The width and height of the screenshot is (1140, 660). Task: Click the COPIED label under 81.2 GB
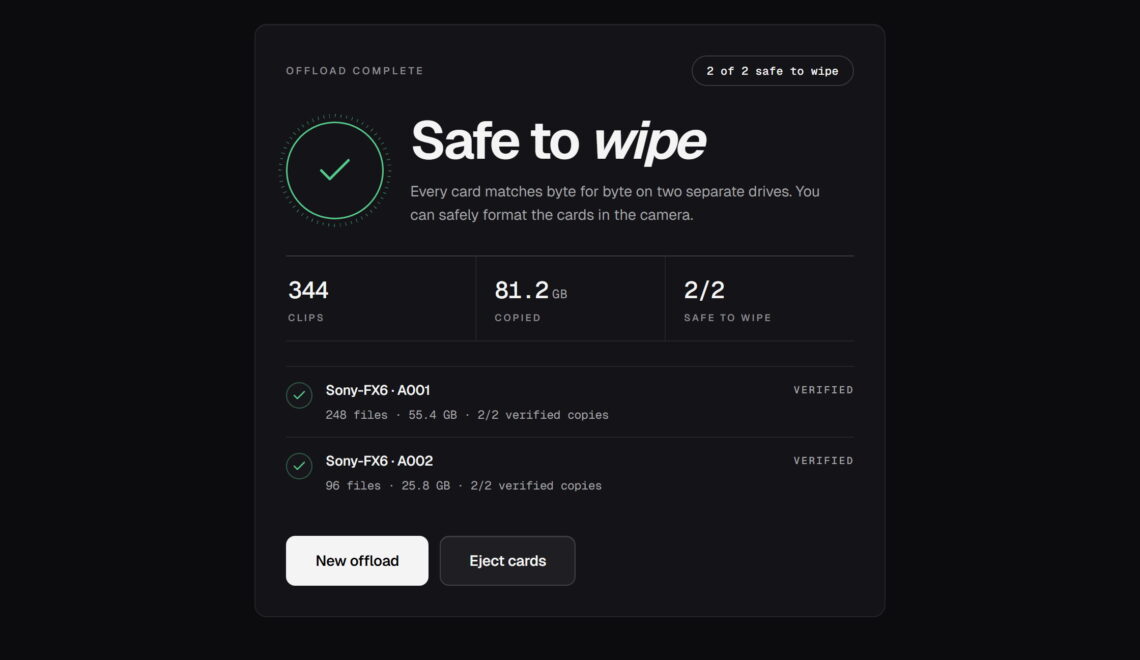coord(518,318)
